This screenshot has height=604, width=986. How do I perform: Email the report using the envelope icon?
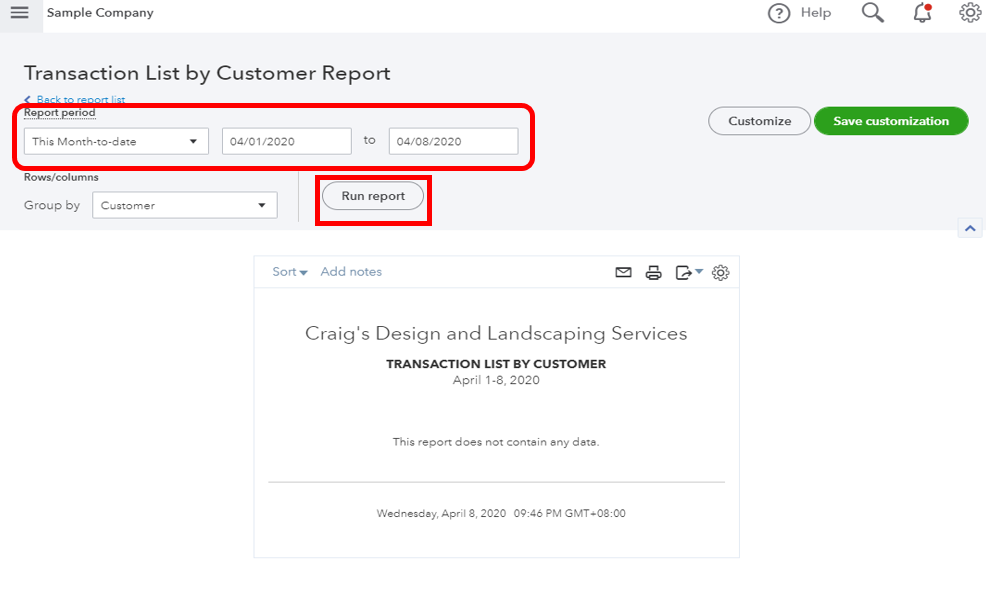click(x=623, y=272)
